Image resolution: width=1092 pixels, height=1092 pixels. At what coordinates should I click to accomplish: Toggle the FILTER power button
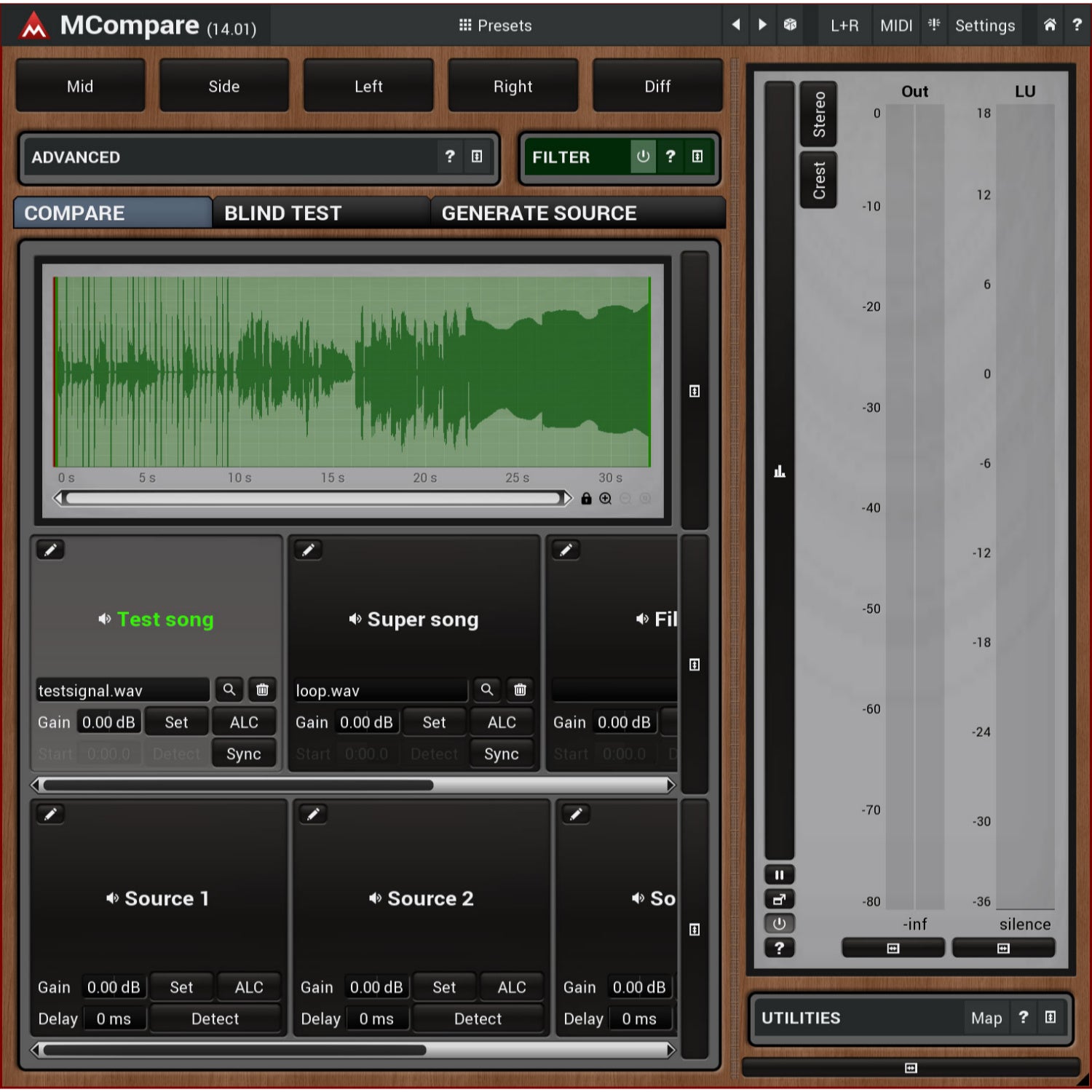pos(643,157)
